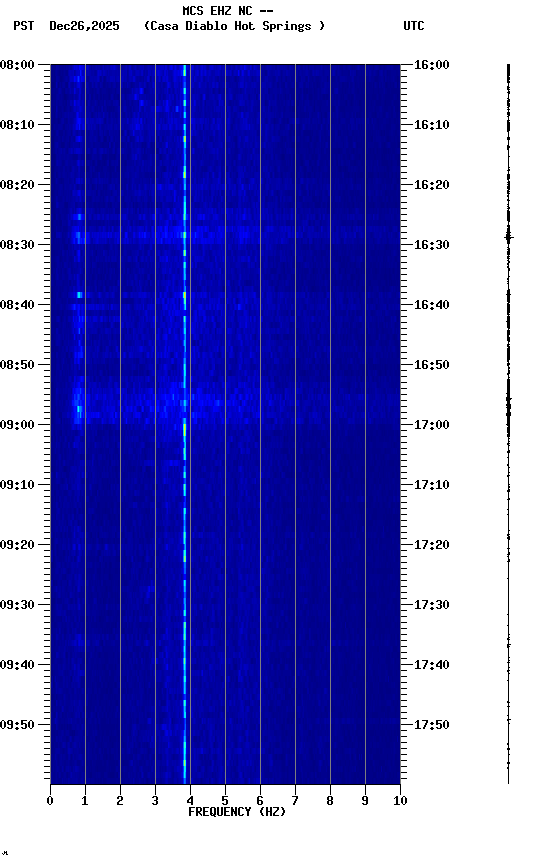
Task: Click the 7 Hz frequency tick label
Action: pos(295,801)
